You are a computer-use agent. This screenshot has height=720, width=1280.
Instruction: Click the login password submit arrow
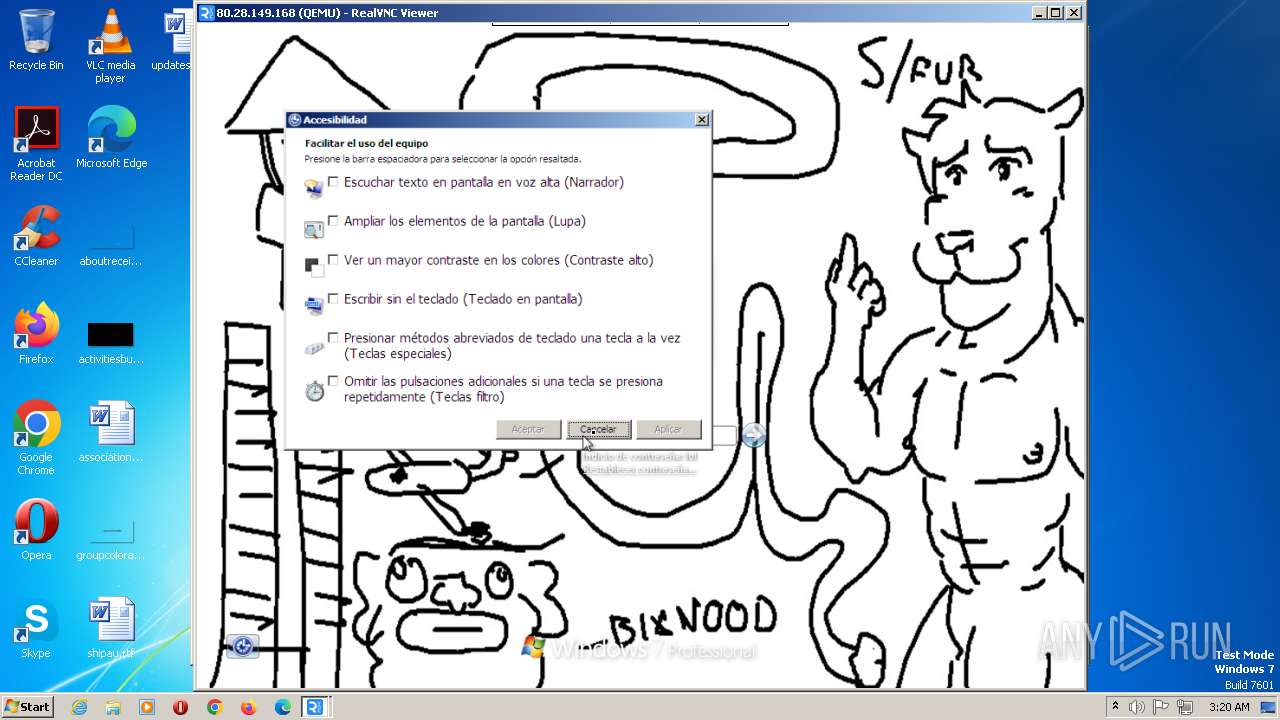(x=754, y=435)
